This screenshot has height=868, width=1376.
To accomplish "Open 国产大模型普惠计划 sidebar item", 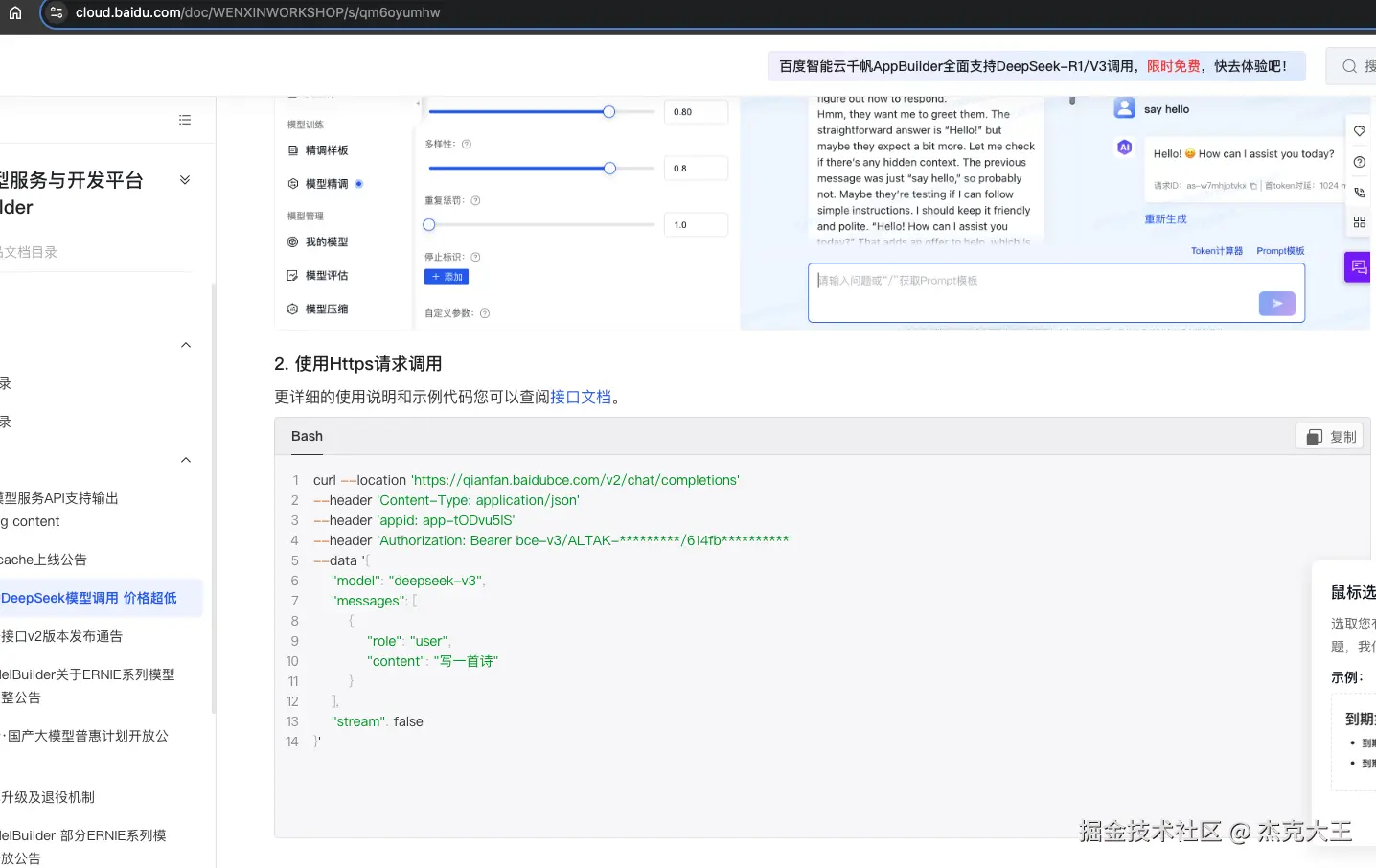I will 84,736.
